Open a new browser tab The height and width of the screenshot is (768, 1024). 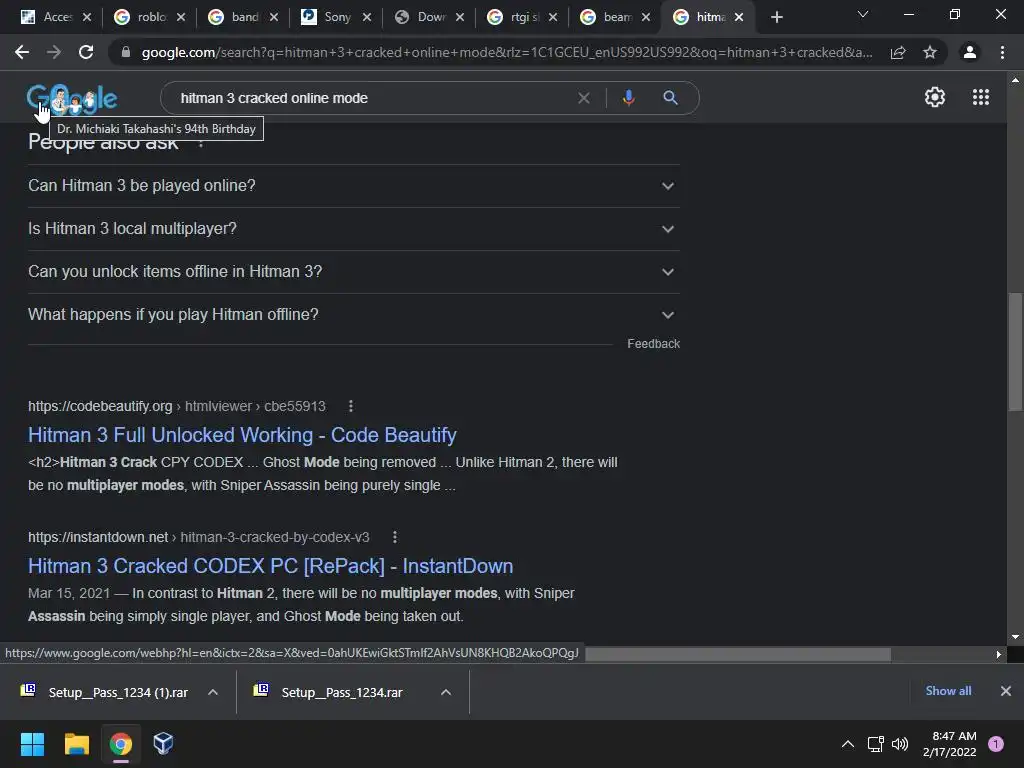(776, 17)
